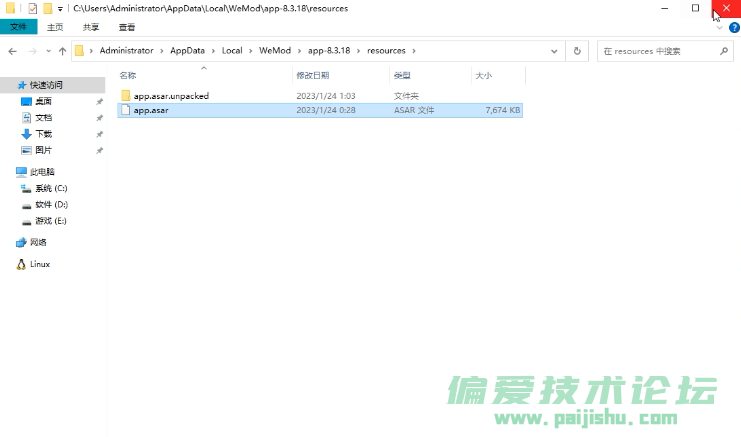This screenshot has height=437, width=741.
Task: Click Administrator in the address bar
Action: pyautogui.click(x=127, y=51)
